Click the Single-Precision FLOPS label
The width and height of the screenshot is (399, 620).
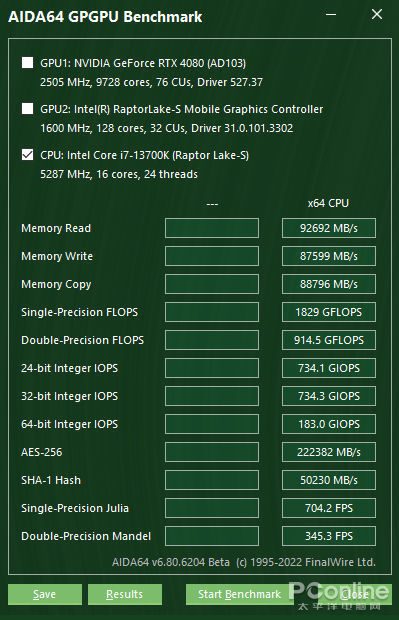pos(79,312)
